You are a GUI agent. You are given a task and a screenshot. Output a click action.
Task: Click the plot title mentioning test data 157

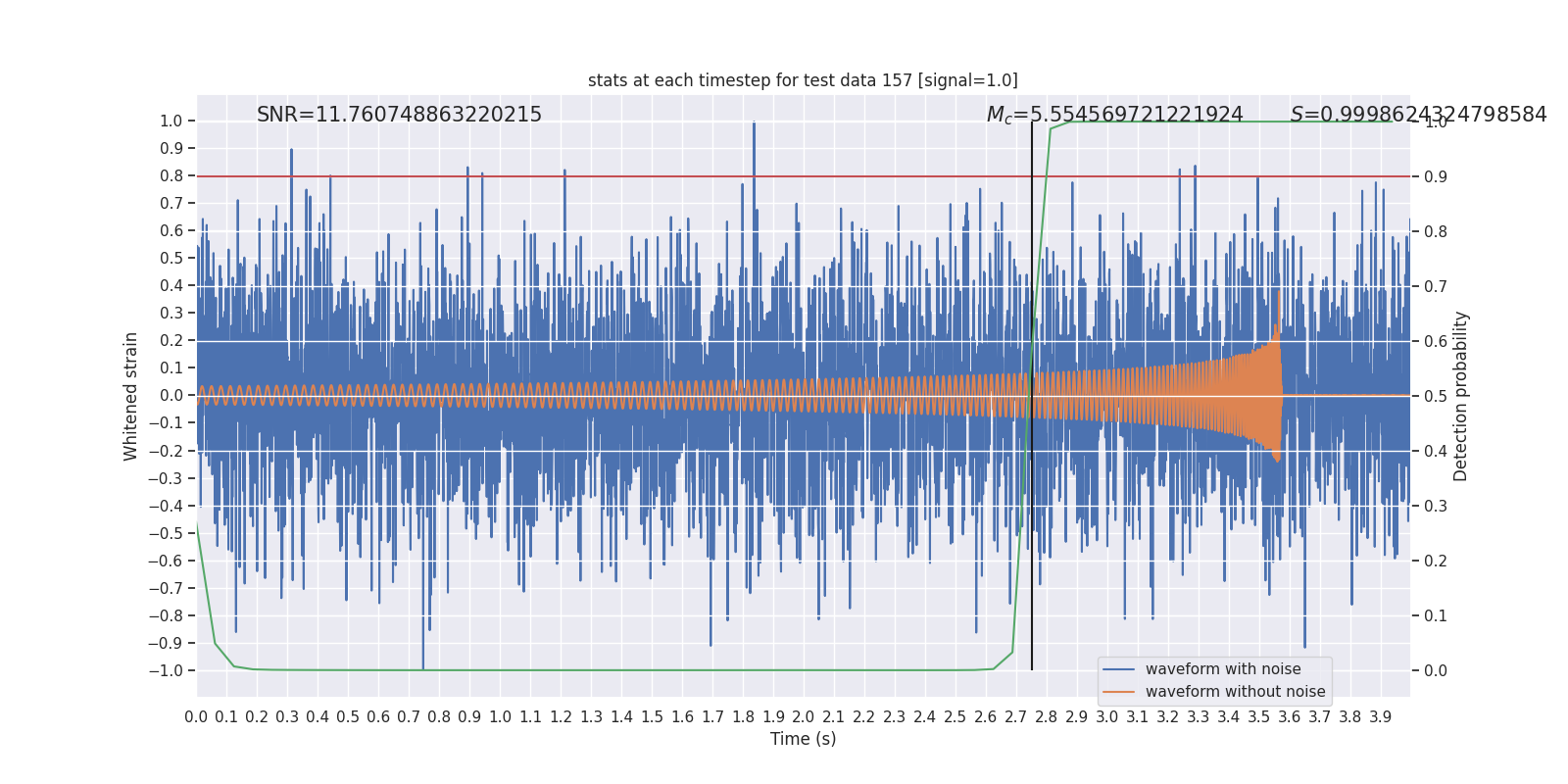[x=803, y=80]
